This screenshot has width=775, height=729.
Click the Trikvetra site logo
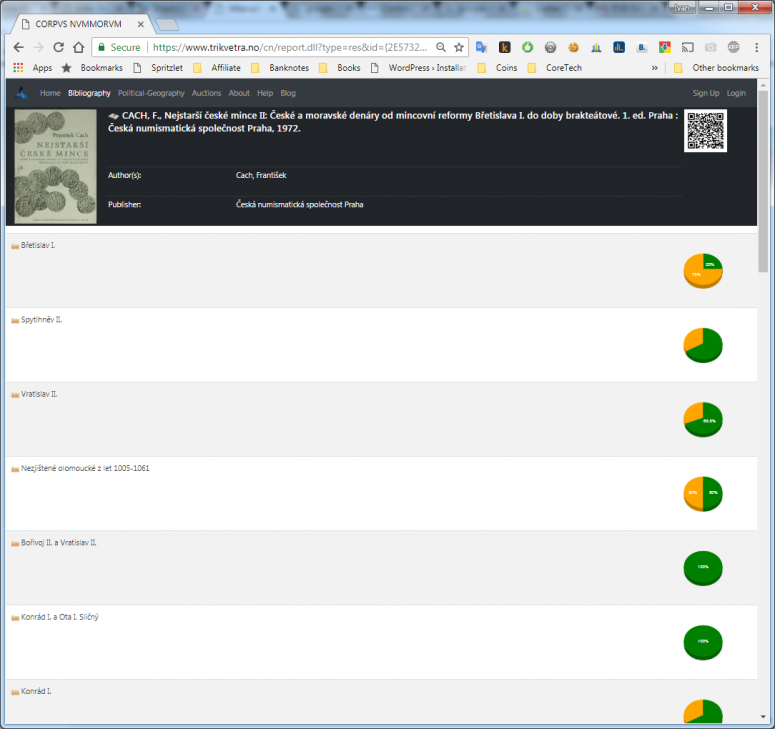click(x=21, y=93)
